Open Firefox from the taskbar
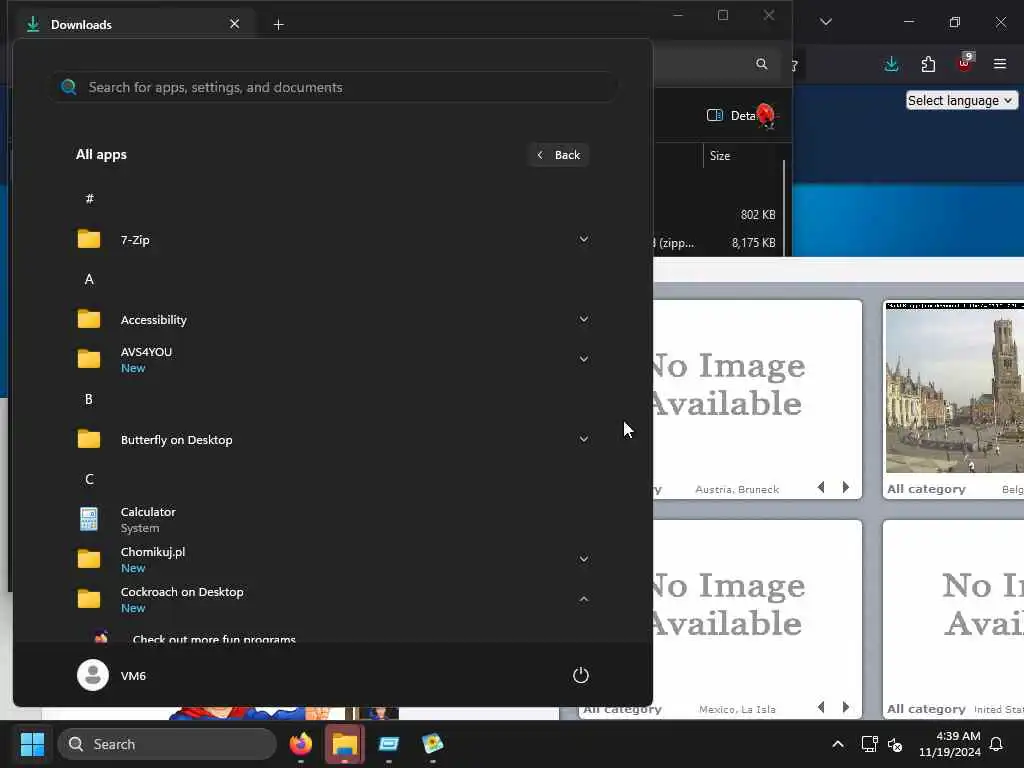The image size is (1024, 768). click(x=300, y=744)
